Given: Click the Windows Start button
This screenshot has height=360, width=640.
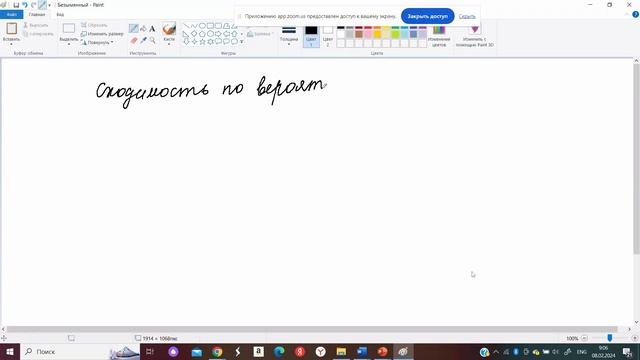Looking at the screenshot, I should (x=10, y=351).
